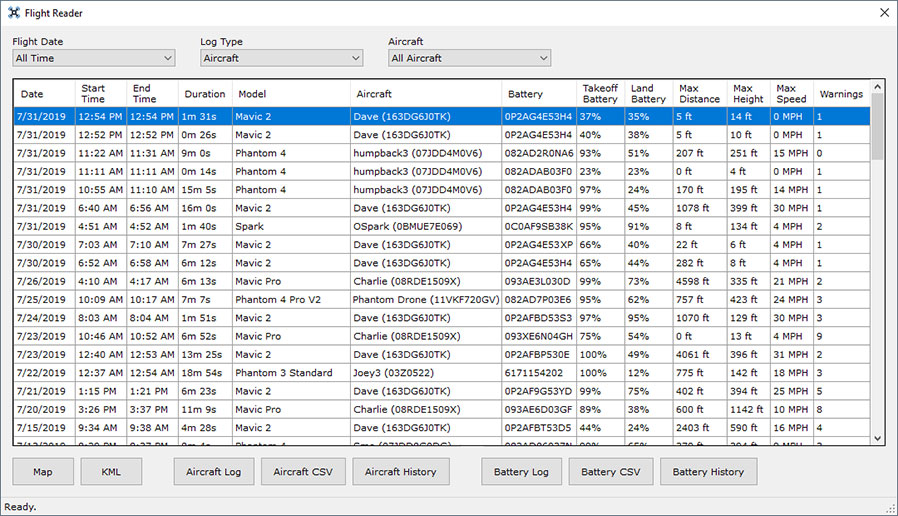This screenshot has height=516, width=898.
Task: Click the Max Distance column header
Action: click(x=700, y=94)
